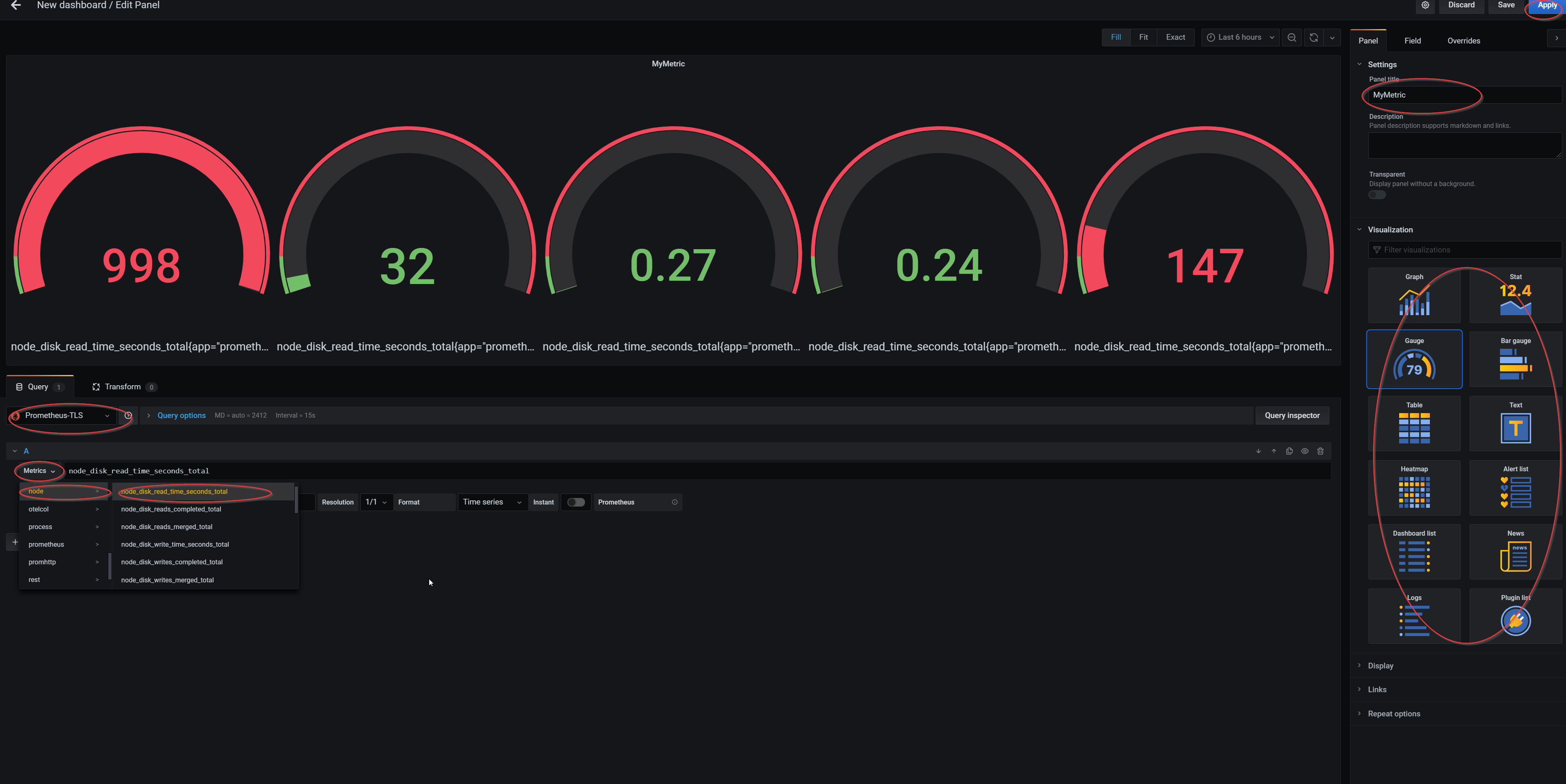The height and width of the screenshot is (784, 1566).
Task: Open the Metrics dropdown
Action: [39, 471]
